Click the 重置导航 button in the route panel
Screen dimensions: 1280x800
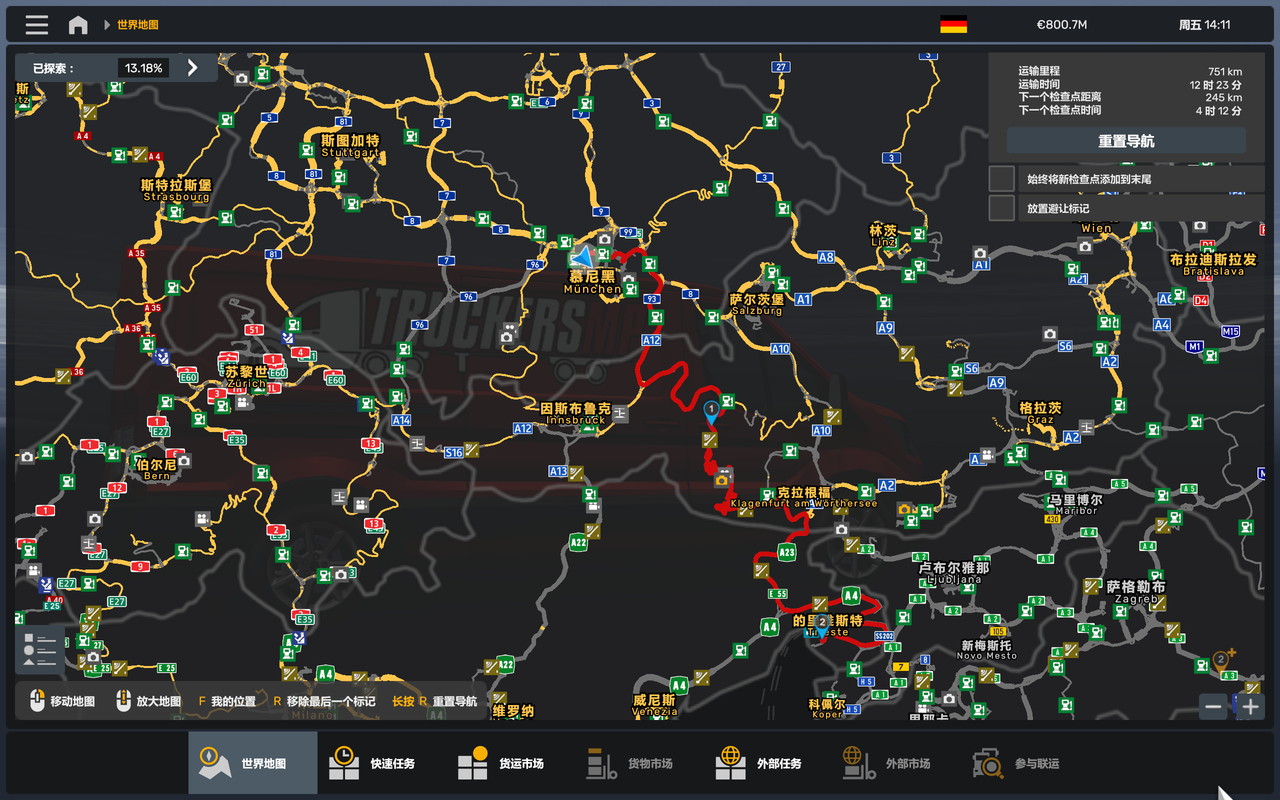pyautogui.click(x=1126, y=141)
